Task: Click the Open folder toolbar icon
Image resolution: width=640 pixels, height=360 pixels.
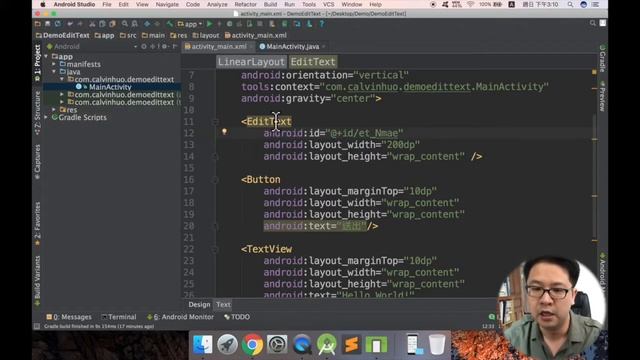Action: (38, 24)
